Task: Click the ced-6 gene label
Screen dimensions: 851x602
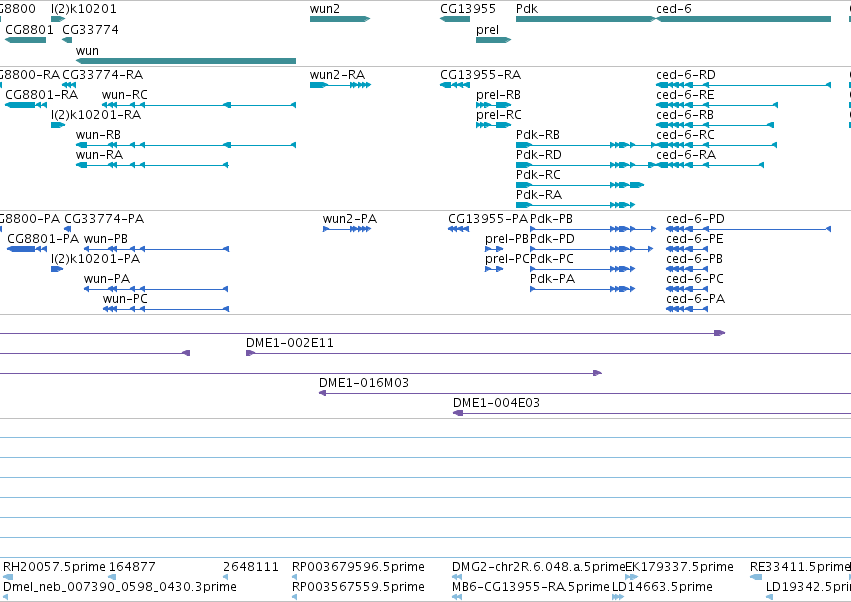Action: (674, 9)
